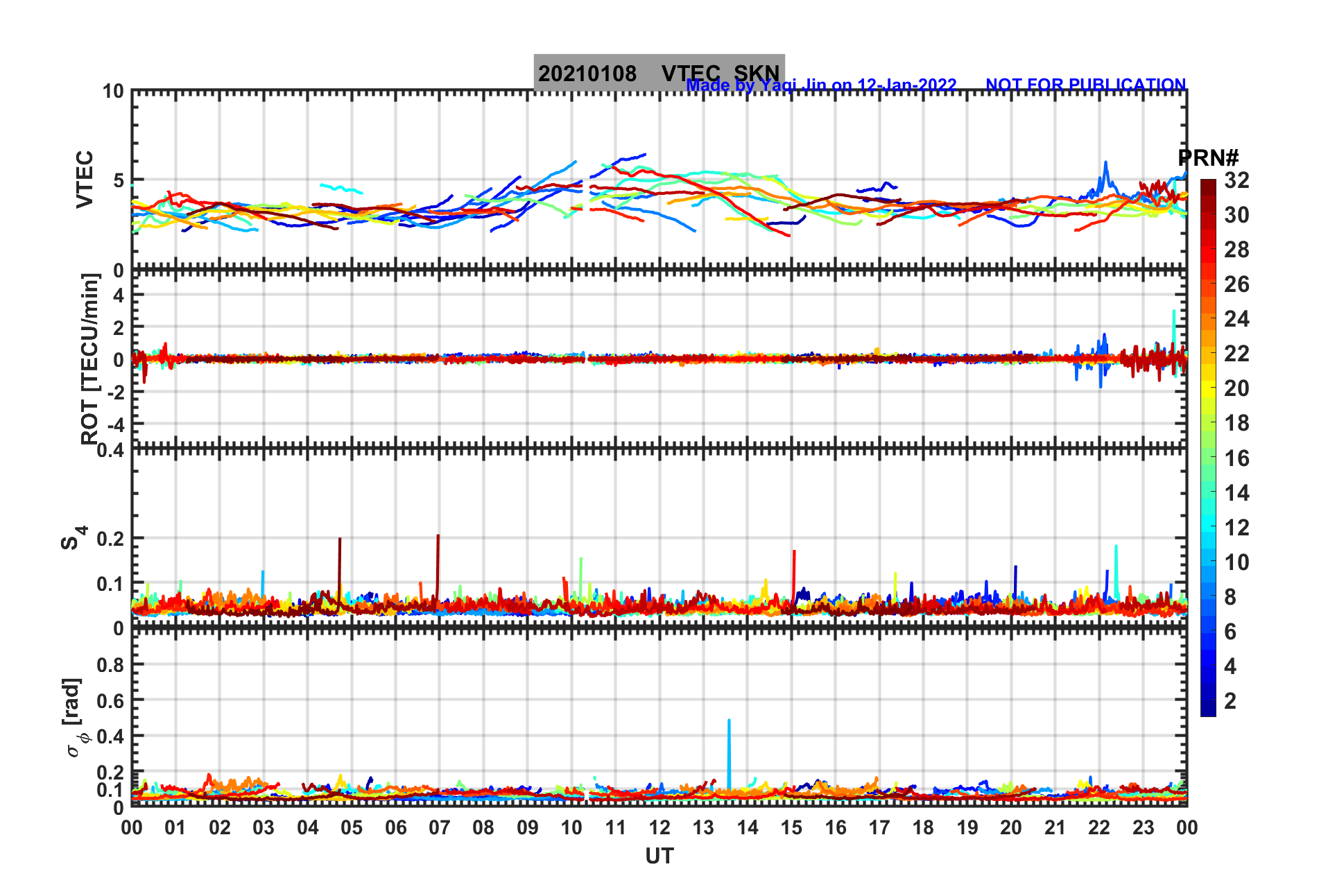
Task: Click the sigma phi [rad] axis label
Action: (75, 718)
